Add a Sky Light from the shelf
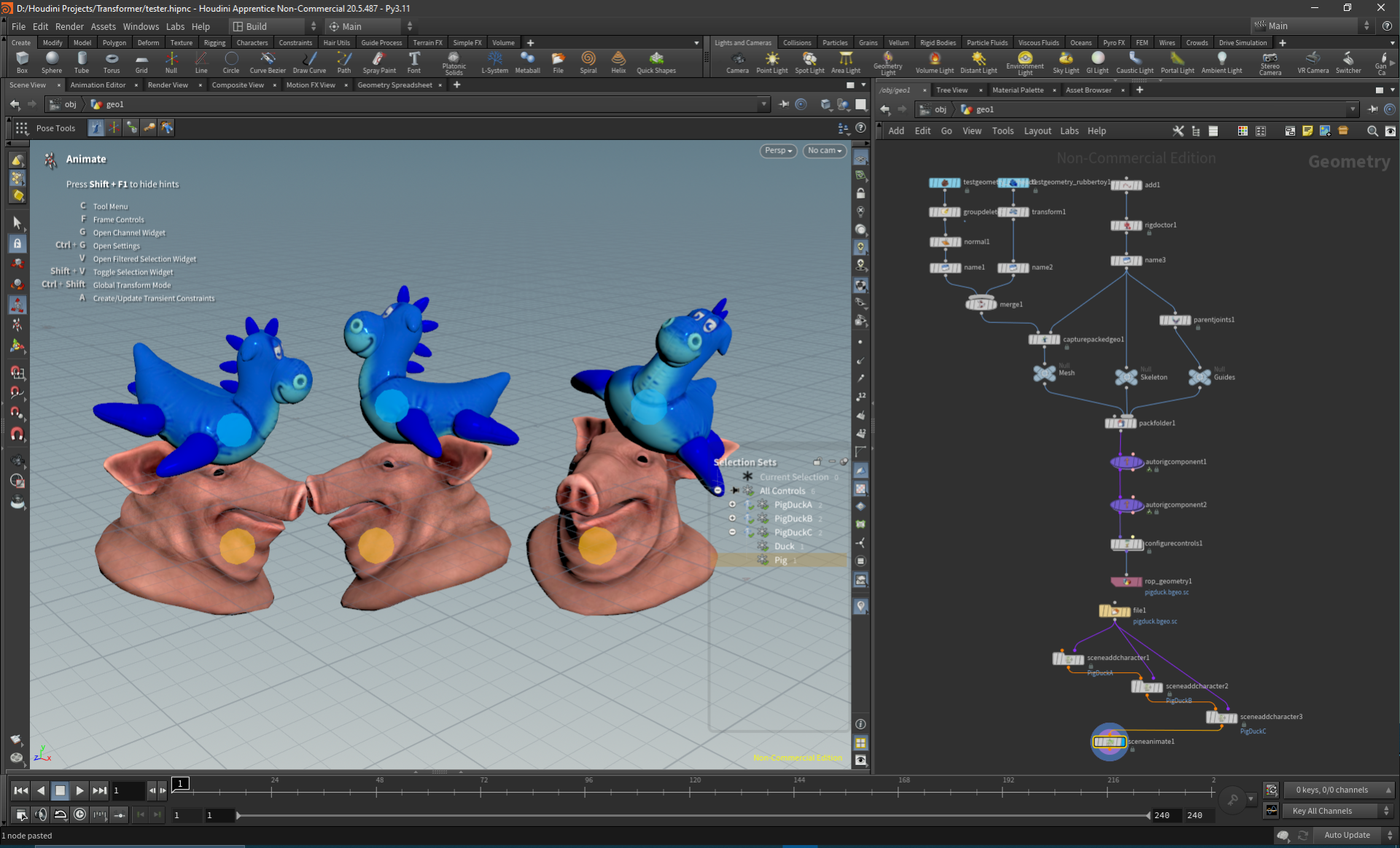Viewport: 1400px width, 848px height. point(1065,63)
